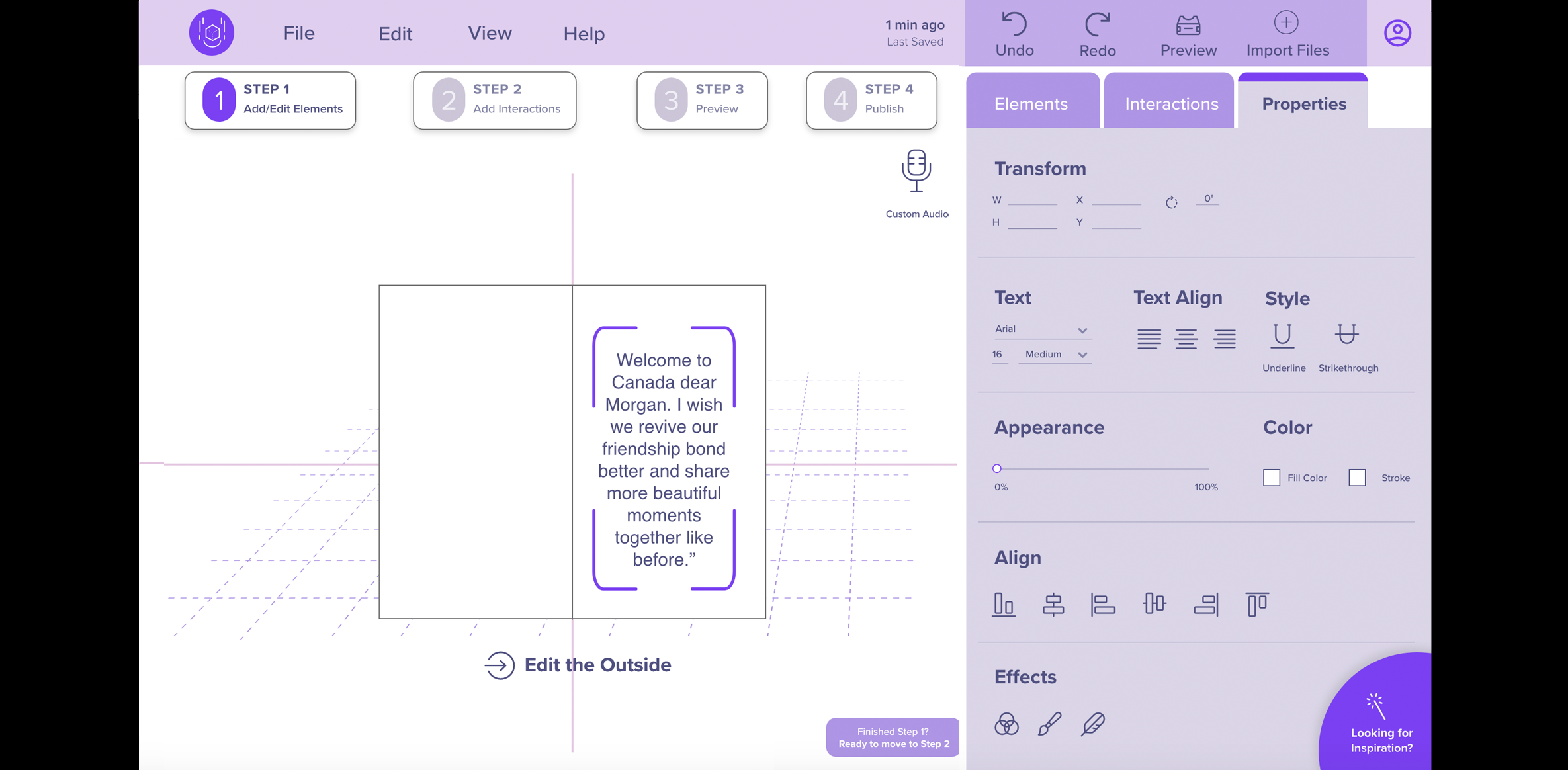Switch to the Properties tab
Viewport: 1568px width, 770px height.
click(x=1303, y=103)
